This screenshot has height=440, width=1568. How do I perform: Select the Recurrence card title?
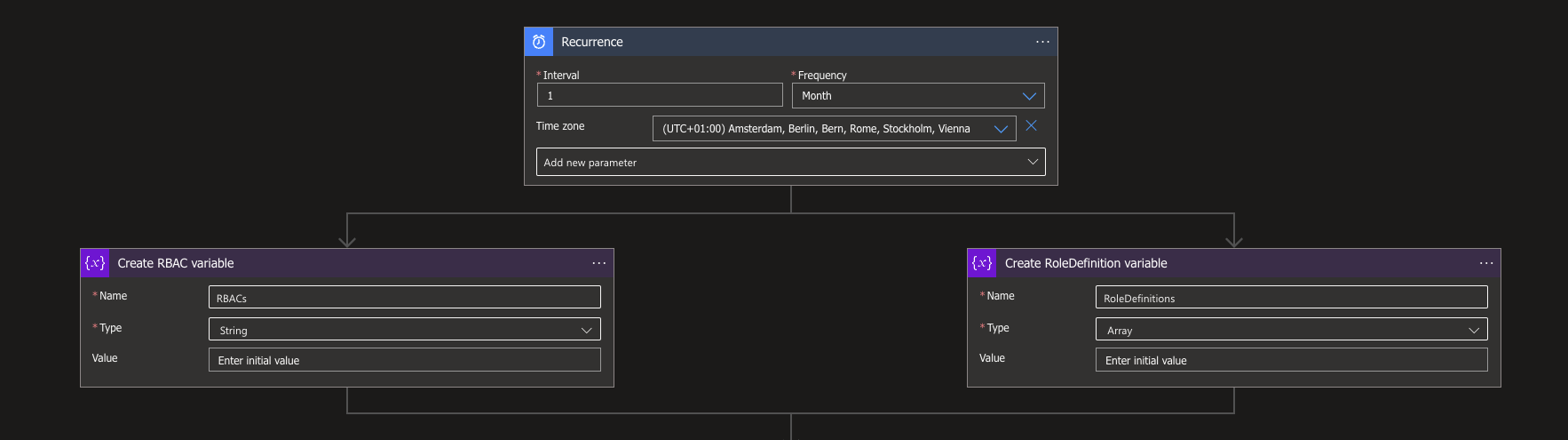pos(592,42)
